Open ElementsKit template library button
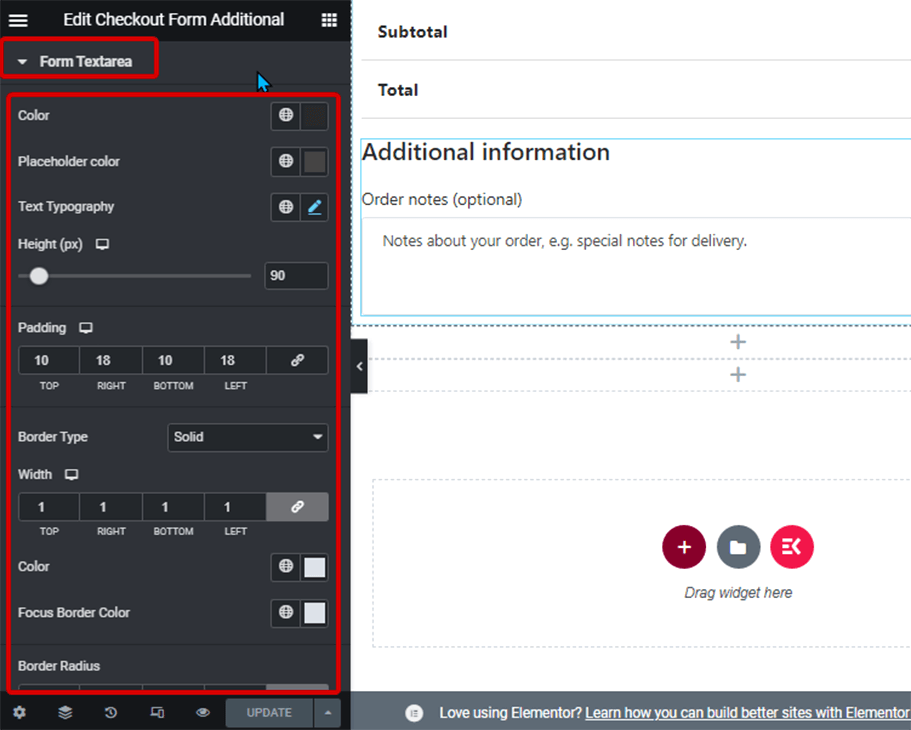This screenshot has height=730, width=911. click(x=791, y=547)
